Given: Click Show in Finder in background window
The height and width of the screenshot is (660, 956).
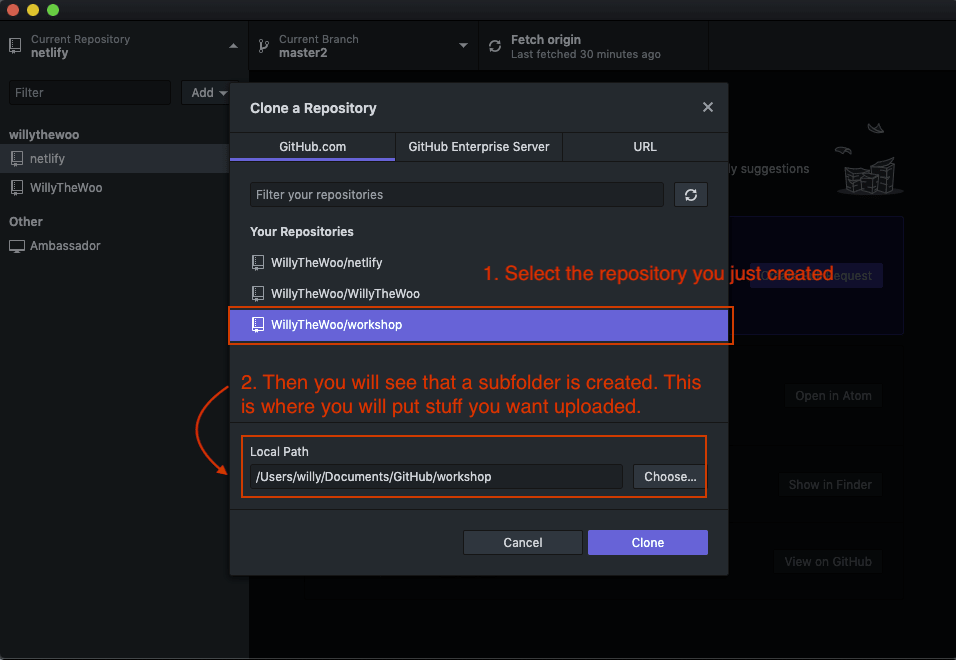Looking at the screenshot, I should pyautogui.click(x=830, y=485).
